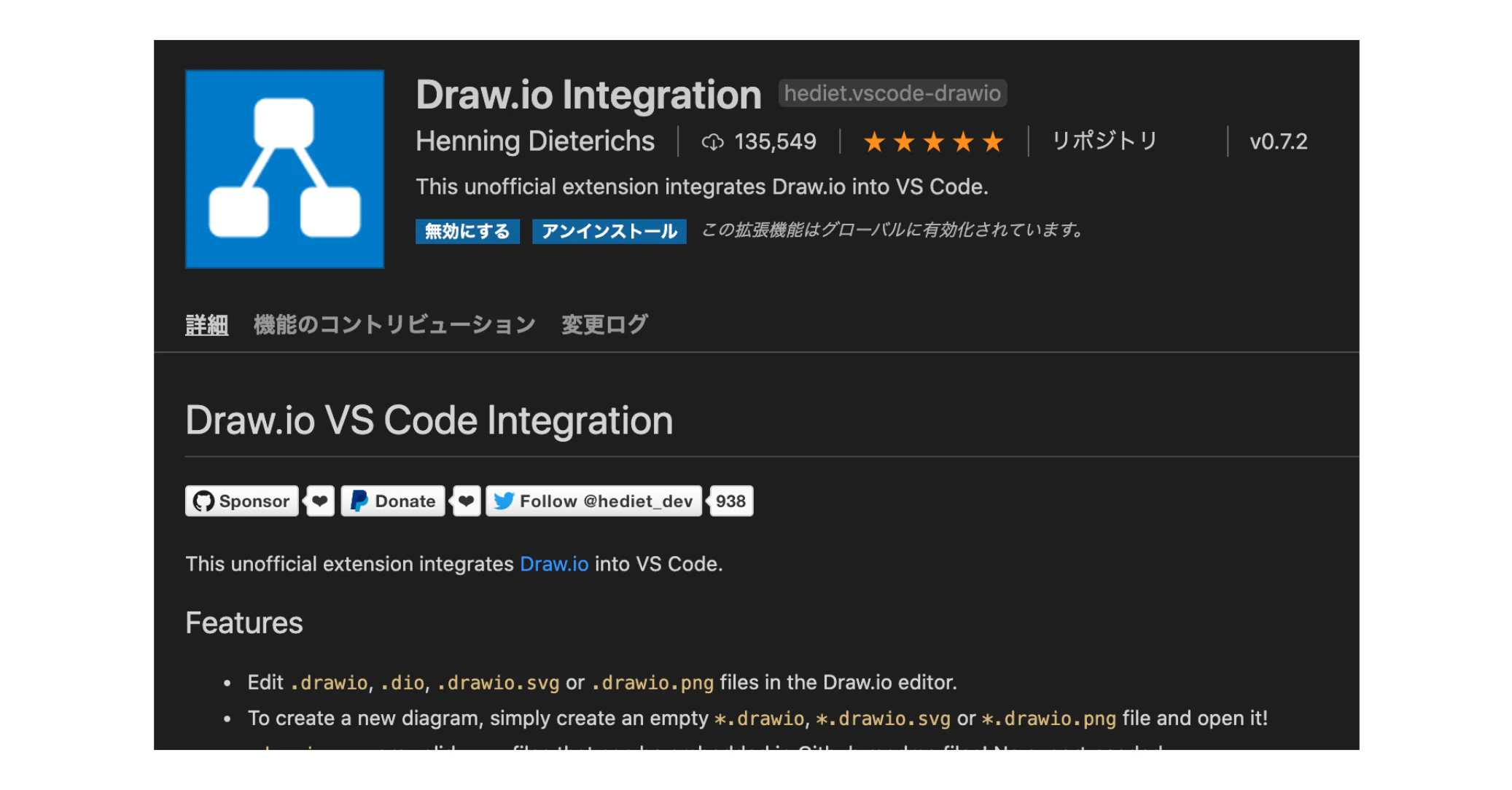This screenshot has width=1512, height=790.
Task: Click the GitHub Sponsor badge
Action: [x=242, y=501]
